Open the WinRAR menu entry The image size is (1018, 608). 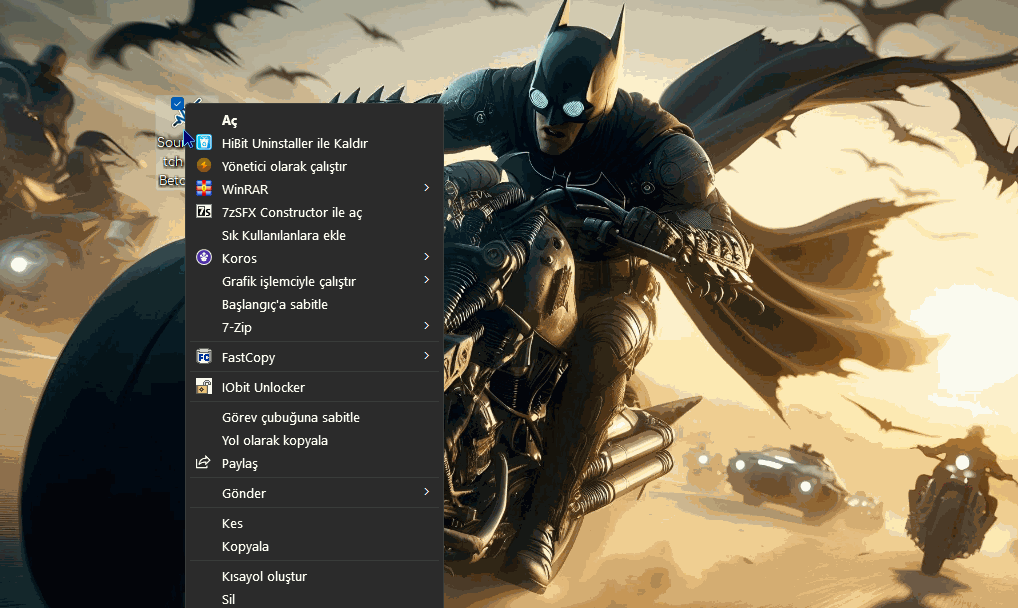coord(315,189)
